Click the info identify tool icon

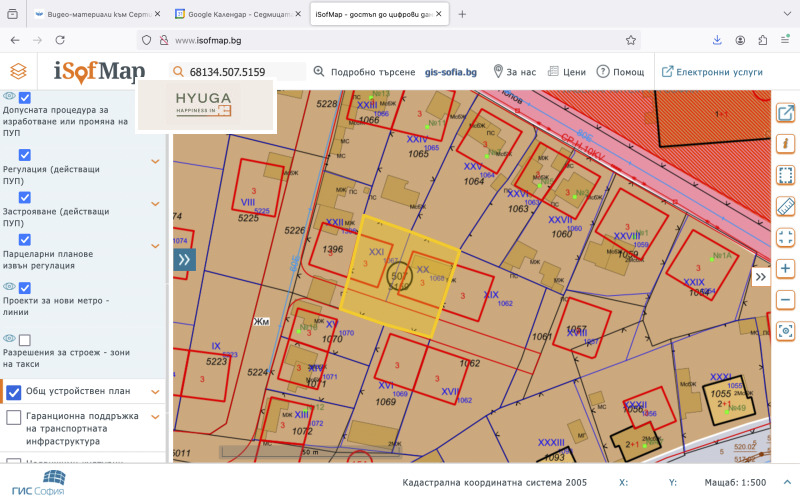(x=786, y=144)
